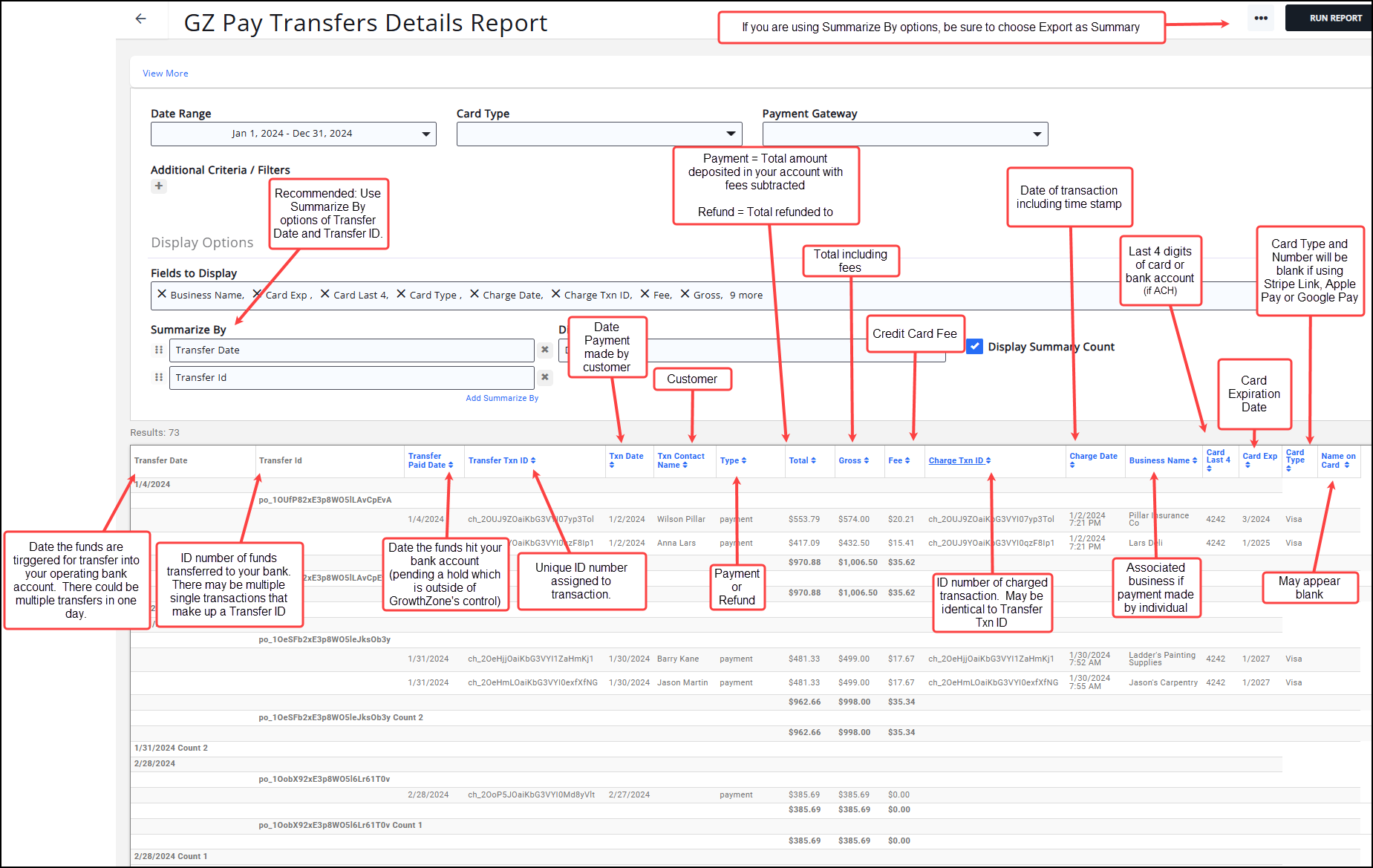Open the Payment Gateway dropdown
Image resolution: width=1373 pixels, height=868 pixels.
[x=904, y=134]
